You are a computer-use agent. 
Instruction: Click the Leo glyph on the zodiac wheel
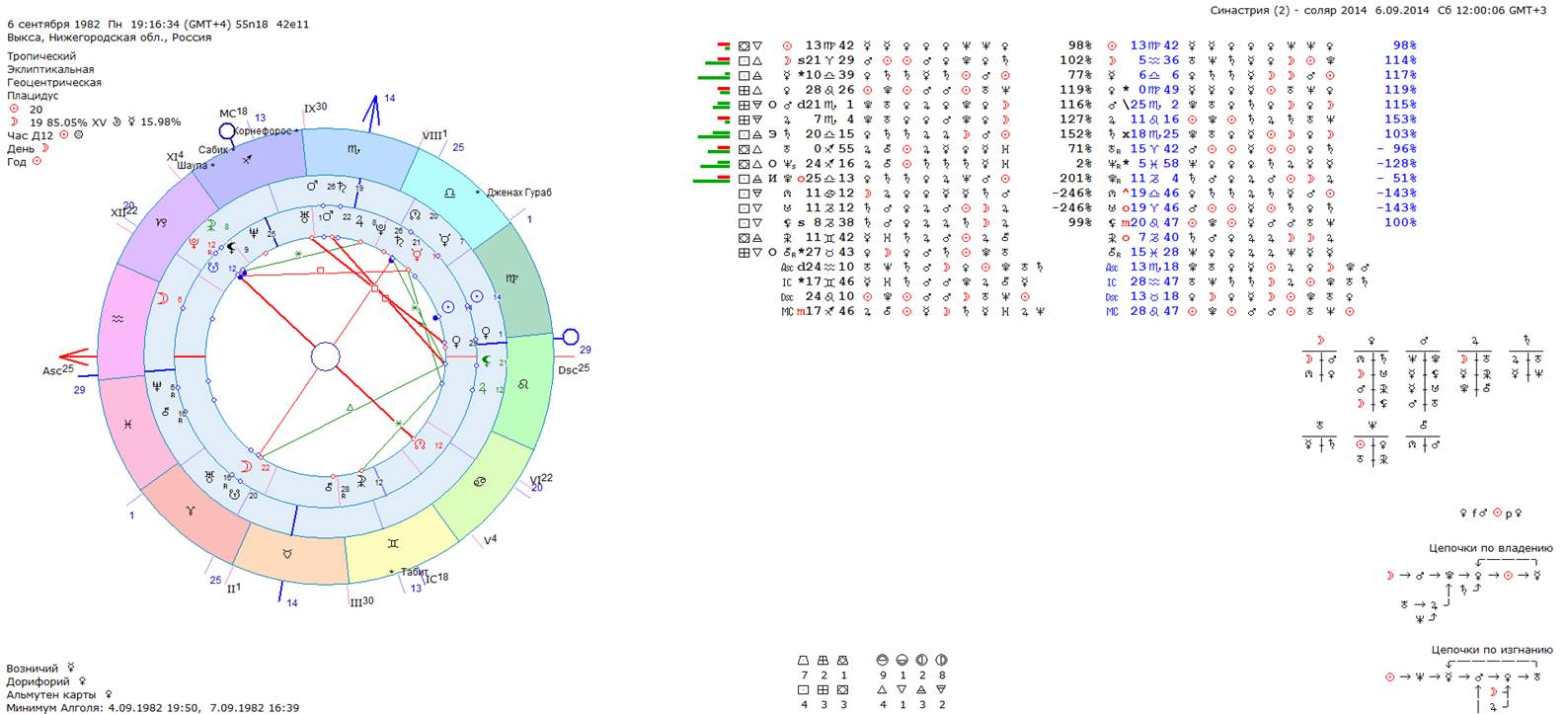click(537, 380)
